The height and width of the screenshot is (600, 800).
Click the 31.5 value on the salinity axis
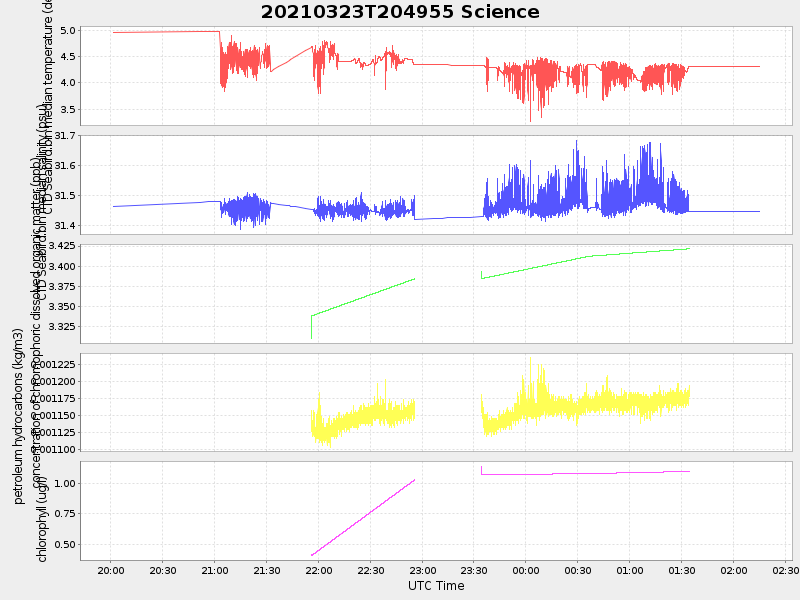click(65, 196)
